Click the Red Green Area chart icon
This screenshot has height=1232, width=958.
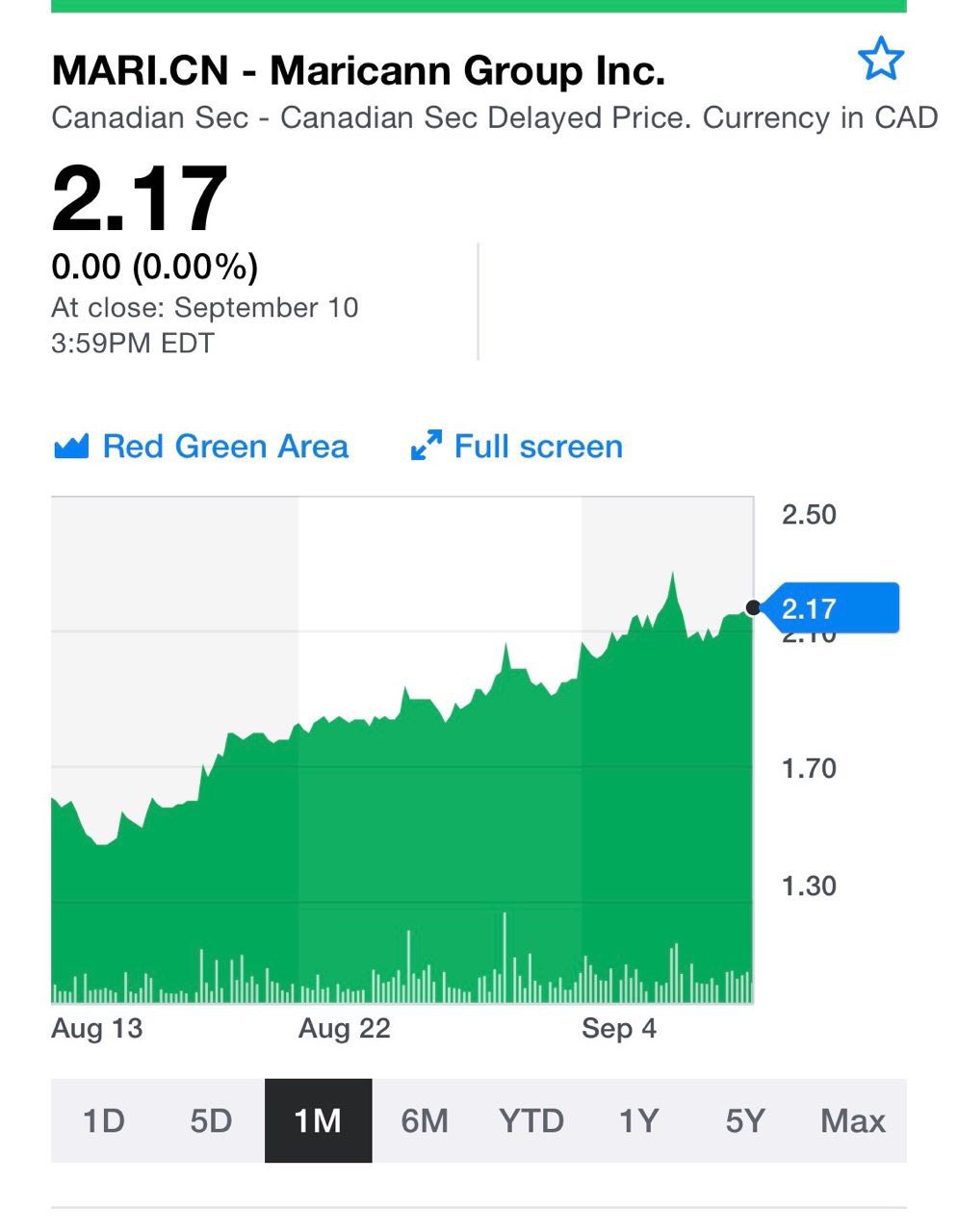(x=71, y=447)
